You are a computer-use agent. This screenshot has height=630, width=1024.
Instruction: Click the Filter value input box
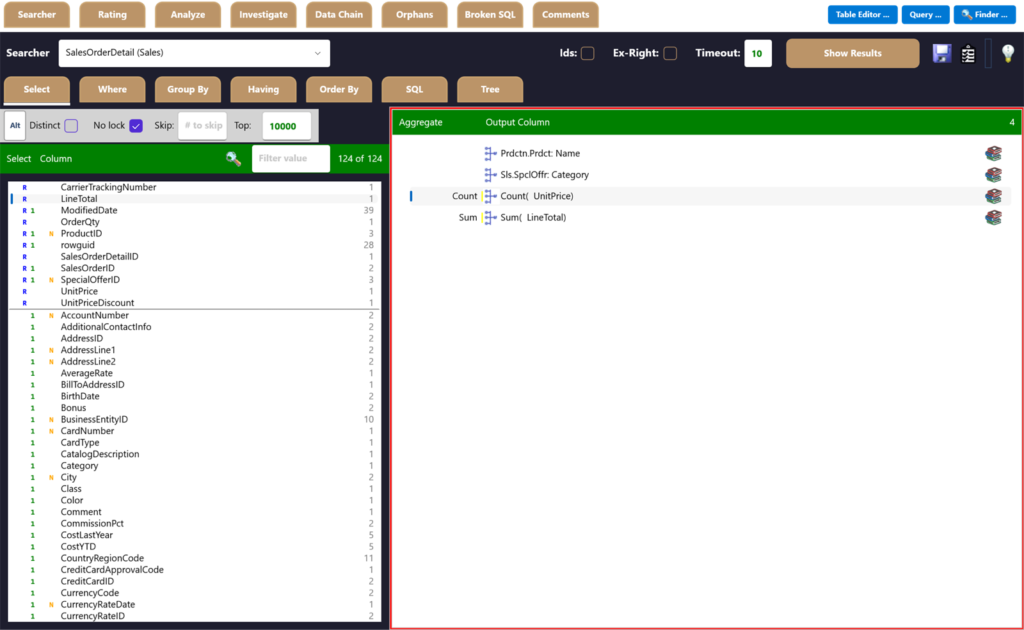click(291, 159)
